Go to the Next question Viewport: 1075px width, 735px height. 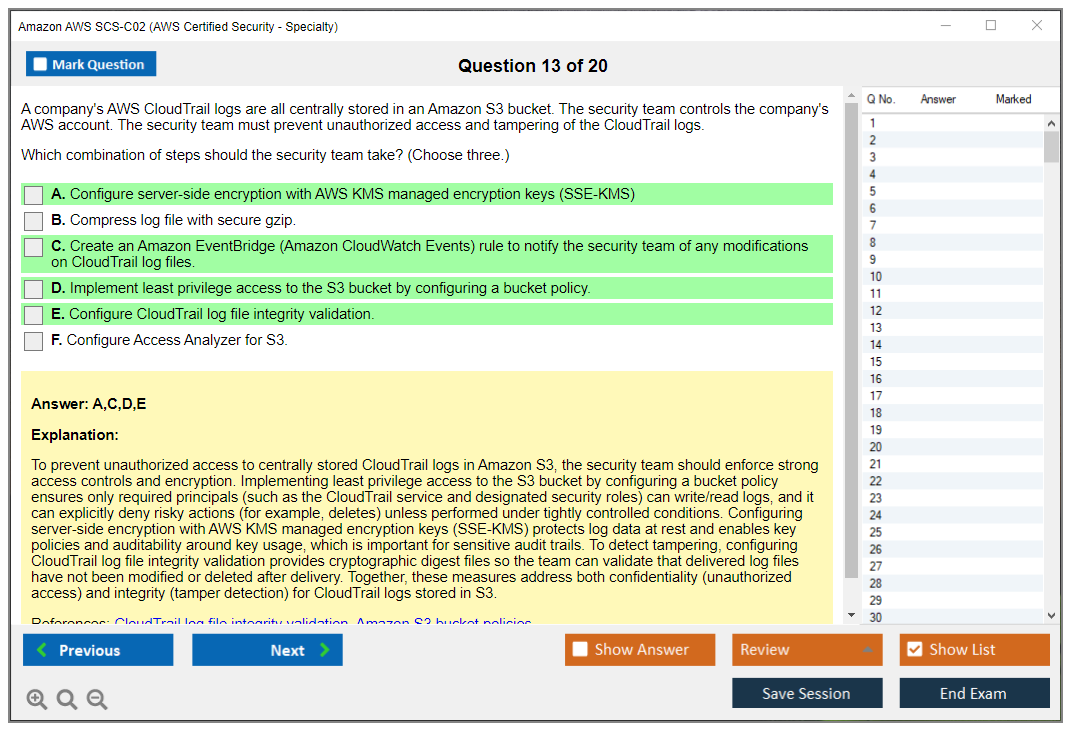pyautogui.click(x=267, y=650)
